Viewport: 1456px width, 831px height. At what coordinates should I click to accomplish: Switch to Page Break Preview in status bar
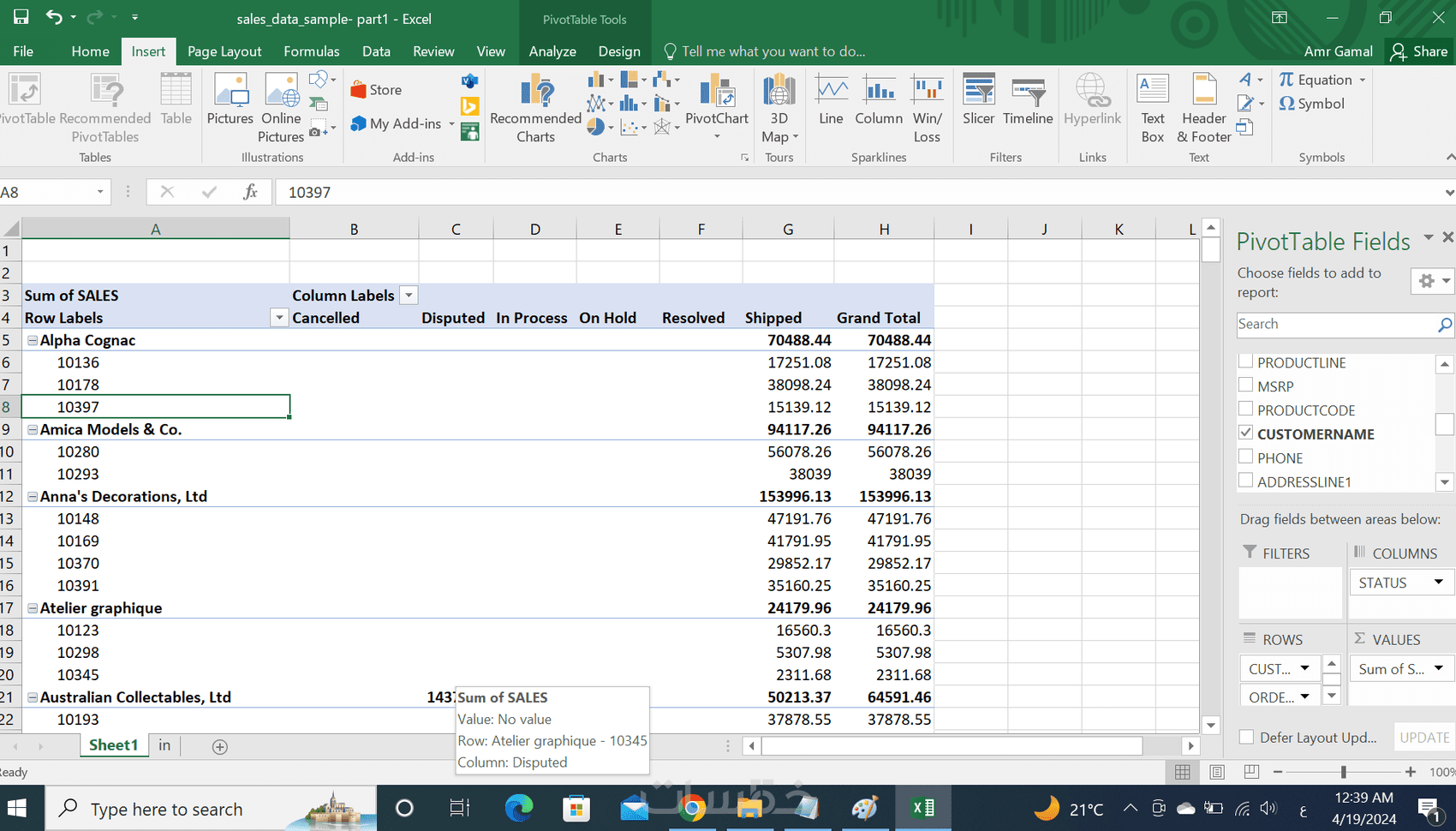tap(1251, 772)
